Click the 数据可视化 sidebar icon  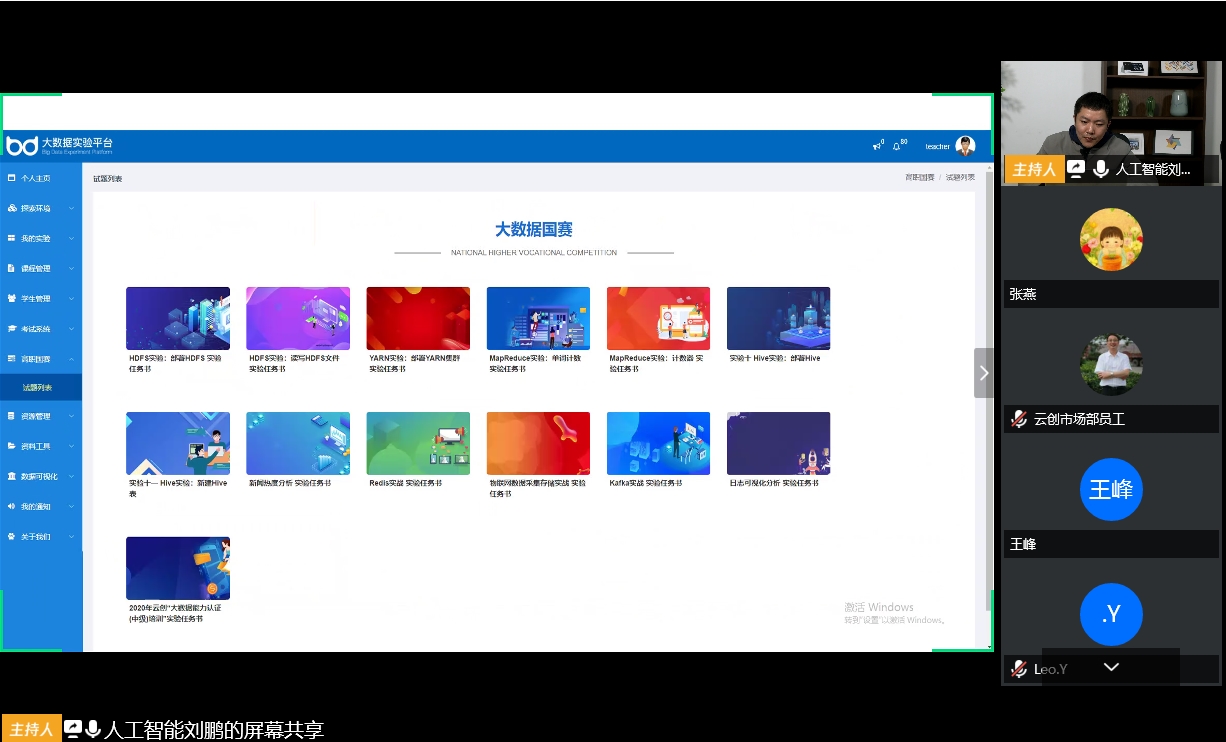click(x=12, y=477)
